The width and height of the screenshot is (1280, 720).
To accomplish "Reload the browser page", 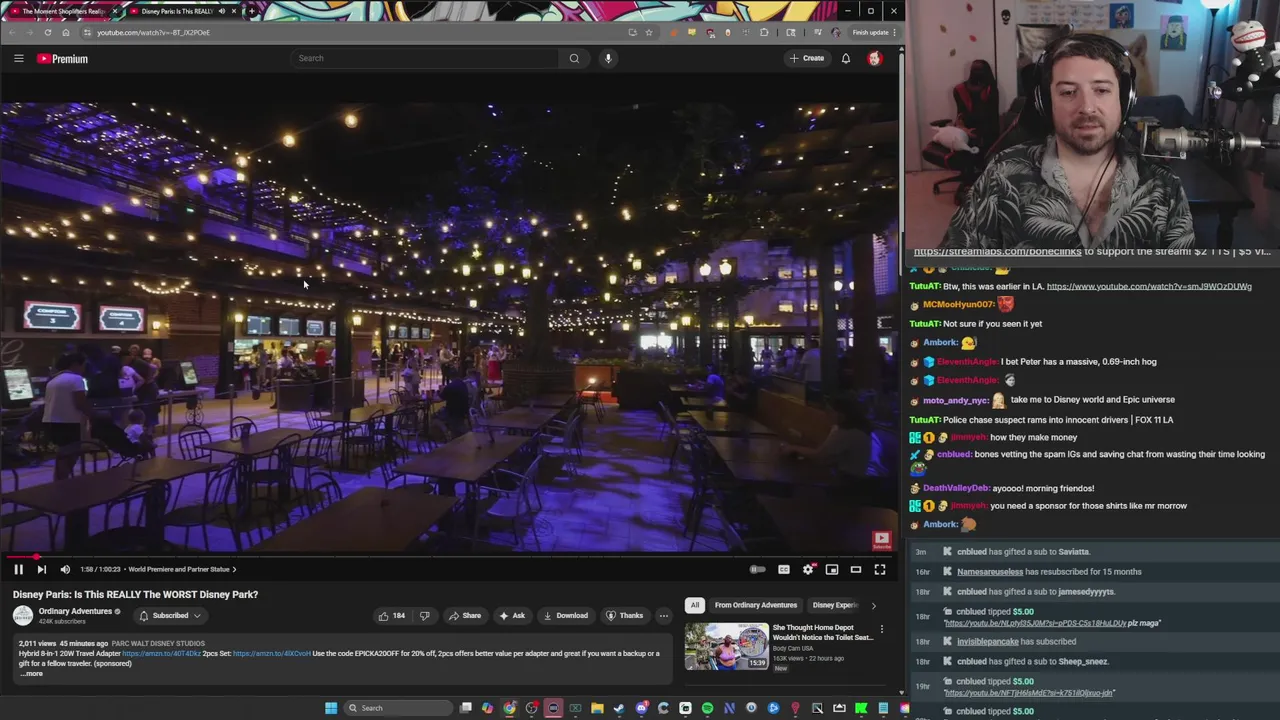I will point(47,32).
